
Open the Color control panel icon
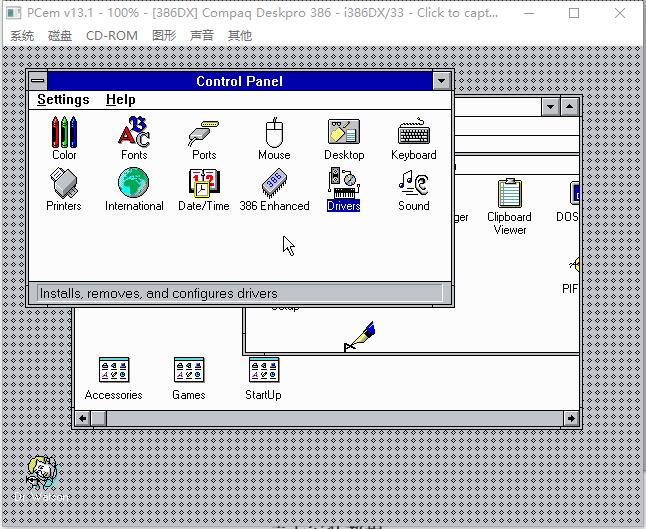[64, 138]
